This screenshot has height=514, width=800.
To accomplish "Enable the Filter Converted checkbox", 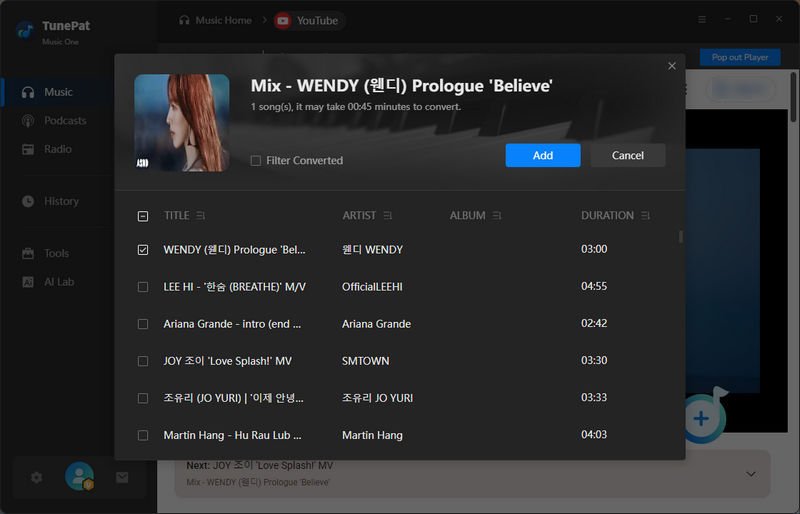I will coord(256,160).
